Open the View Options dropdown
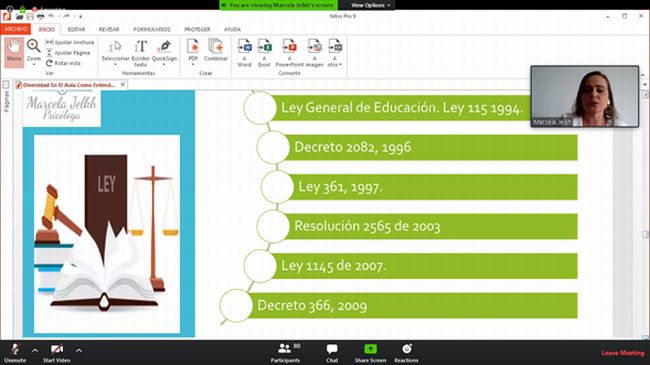Image resolution: width=650 pixels, height=365 pixels. point(368,5)
